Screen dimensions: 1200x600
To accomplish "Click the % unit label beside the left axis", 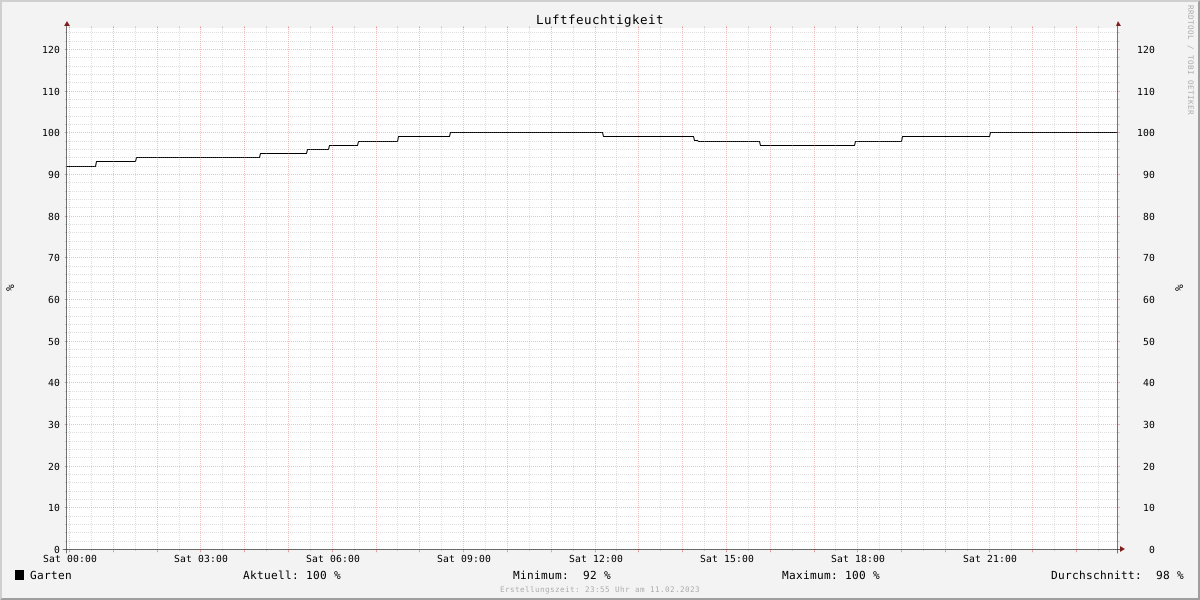I will tap(10, 288).
